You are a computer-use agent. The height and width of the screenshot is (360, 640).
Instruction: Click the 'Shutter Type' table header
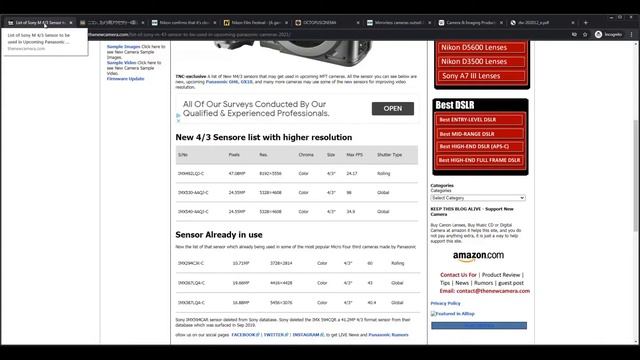click(389, 155)
